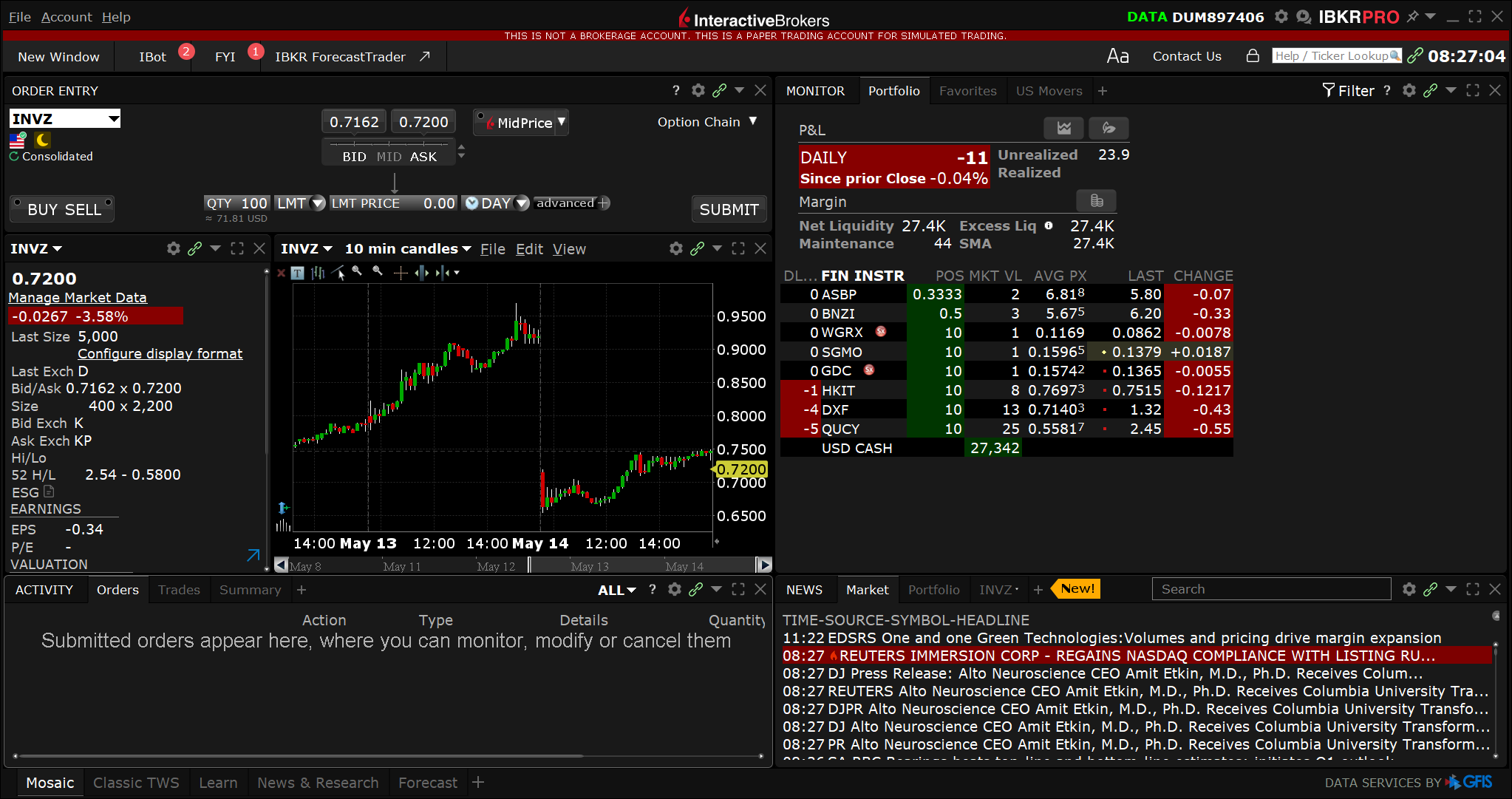
Task: Open 10 min candles interval dropdown
Action: [467, 249]
